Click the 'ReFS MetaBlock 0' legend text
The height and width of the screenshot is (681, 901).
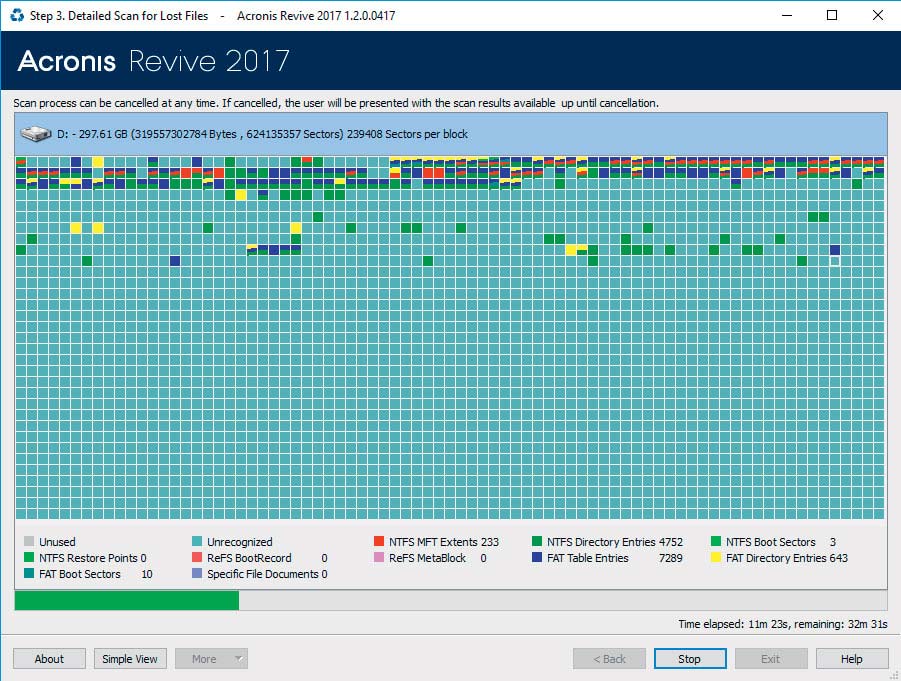pyautogui.click(x=438, y=558)
